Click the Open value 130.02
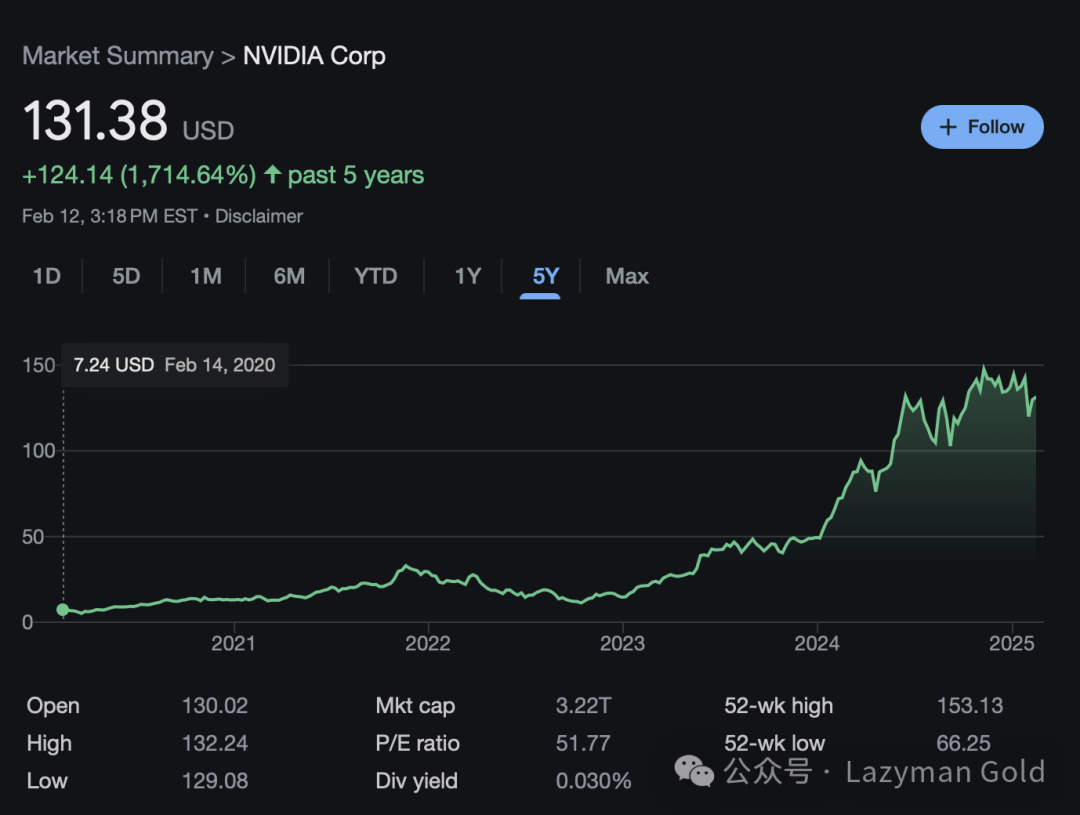Image resolution: width=1080 pixels, height=815 pixels. click(215, 706)
